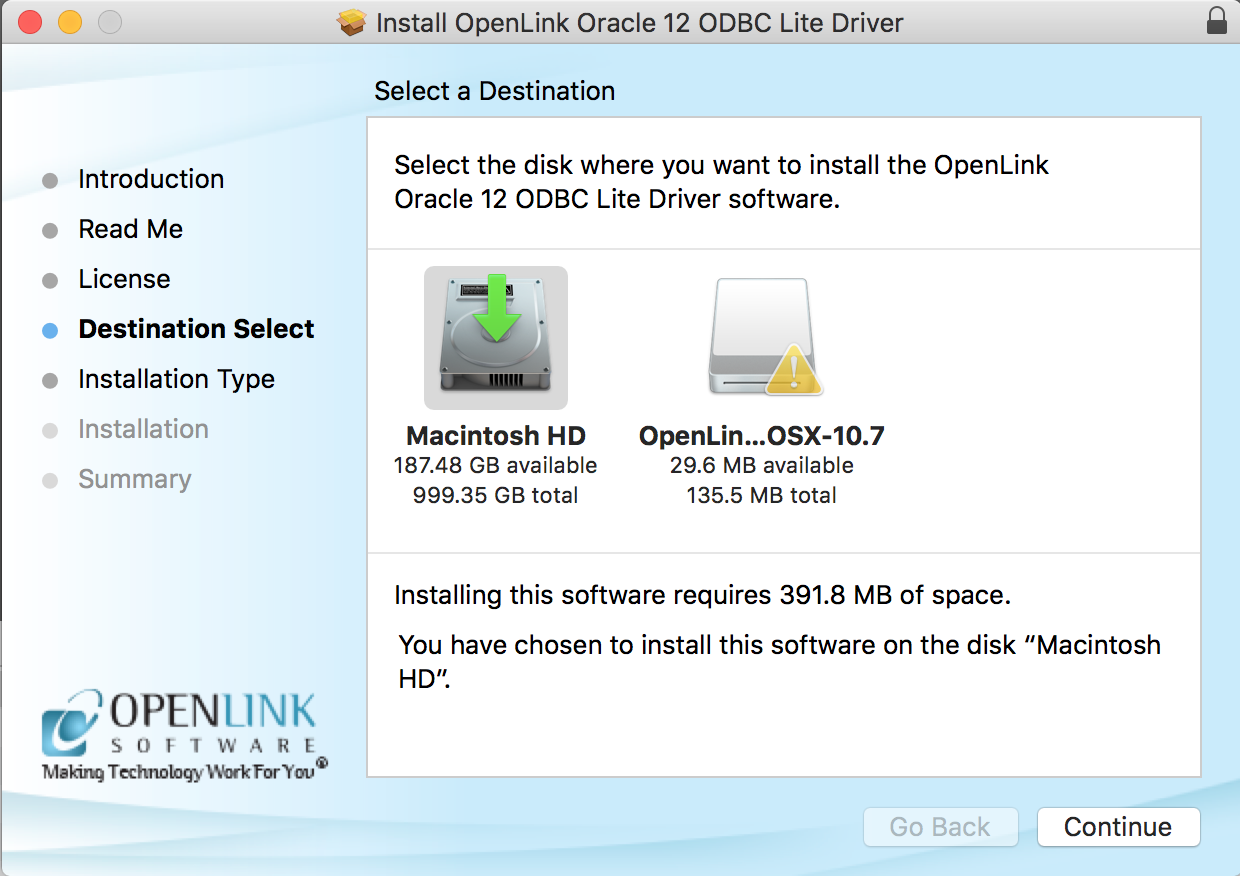Click the package box icon beside window title
Screen dimensions: 1240x876
[353, 23]
